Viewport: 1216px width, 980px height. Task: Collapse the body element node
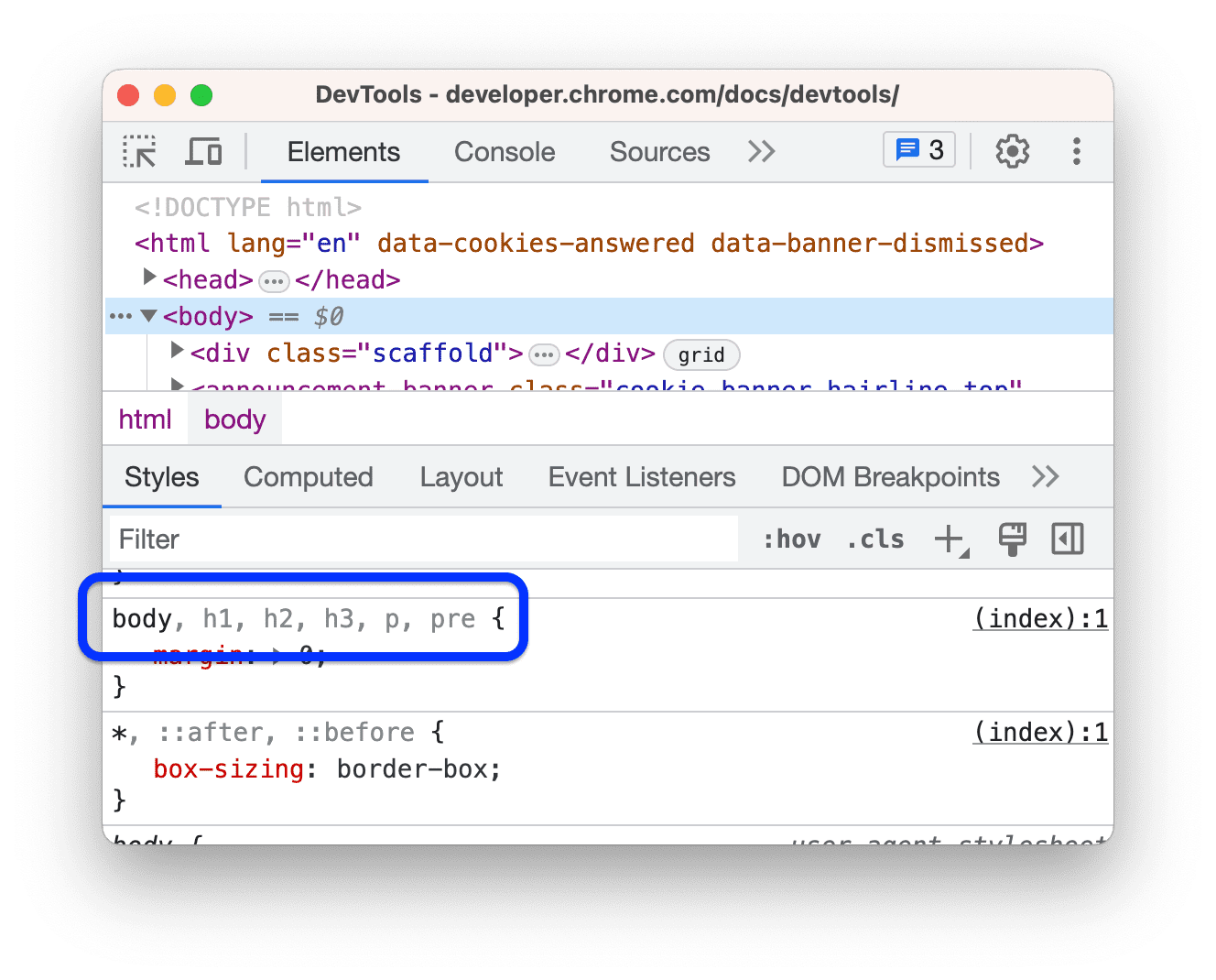coord(149,315)
